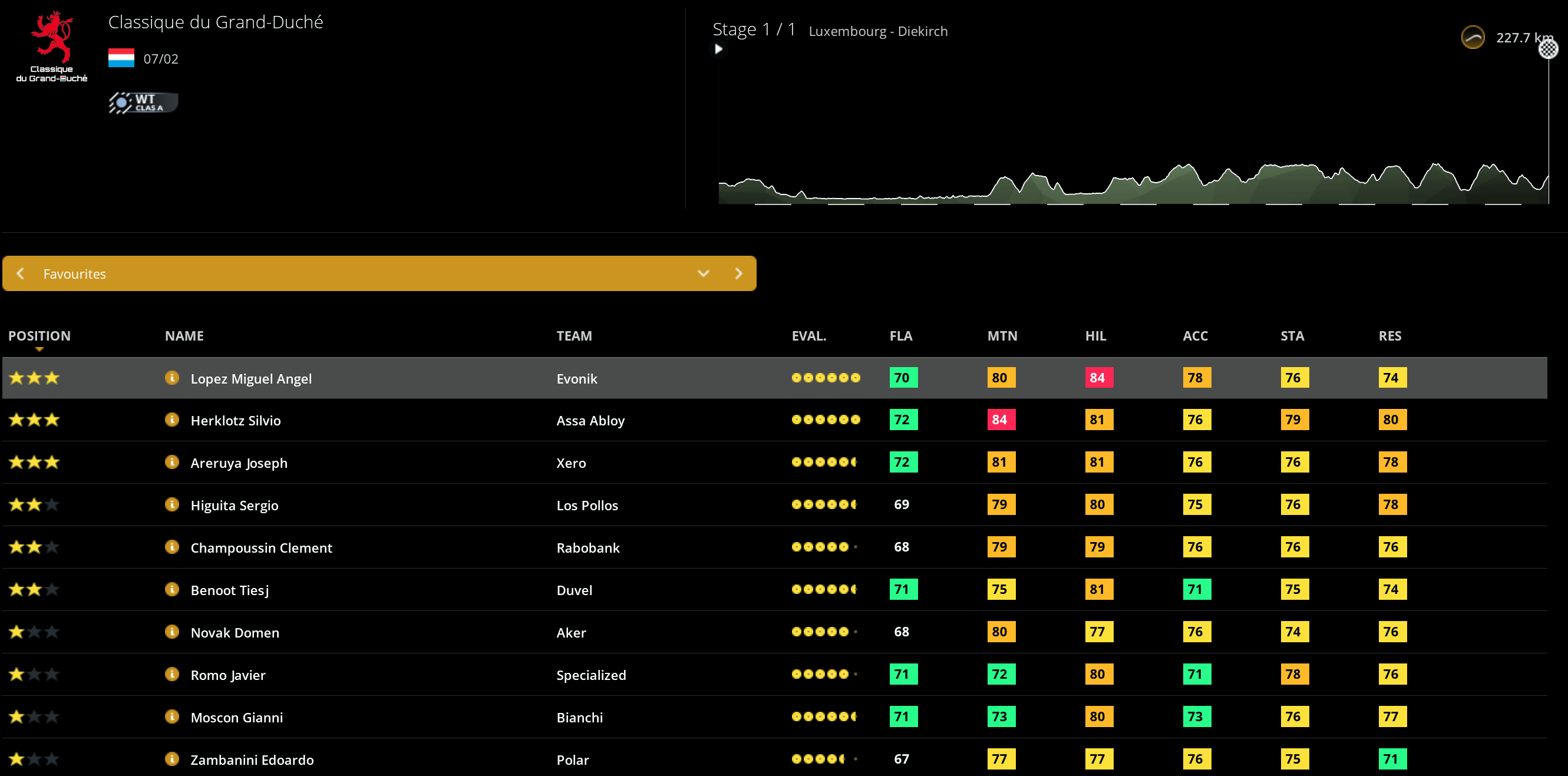Click the stage profile start play arrow
The image size is (1568, 776).
pyautogui.click(x=718, y=49)
